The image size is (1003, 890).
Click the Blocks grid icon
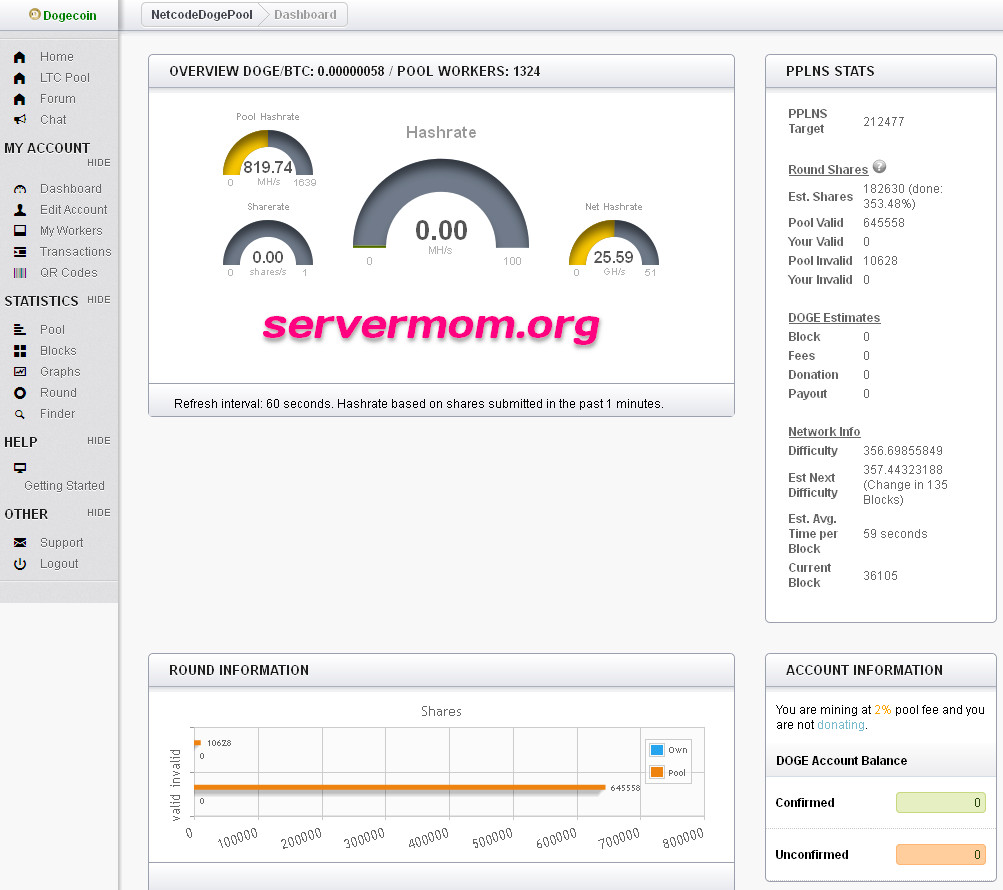click(20, 351)
